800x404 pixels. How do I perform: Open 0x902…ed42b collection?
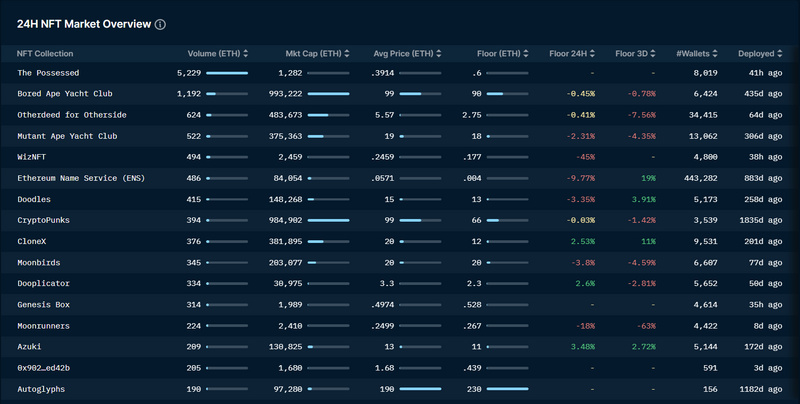click(x=43, y=368)
